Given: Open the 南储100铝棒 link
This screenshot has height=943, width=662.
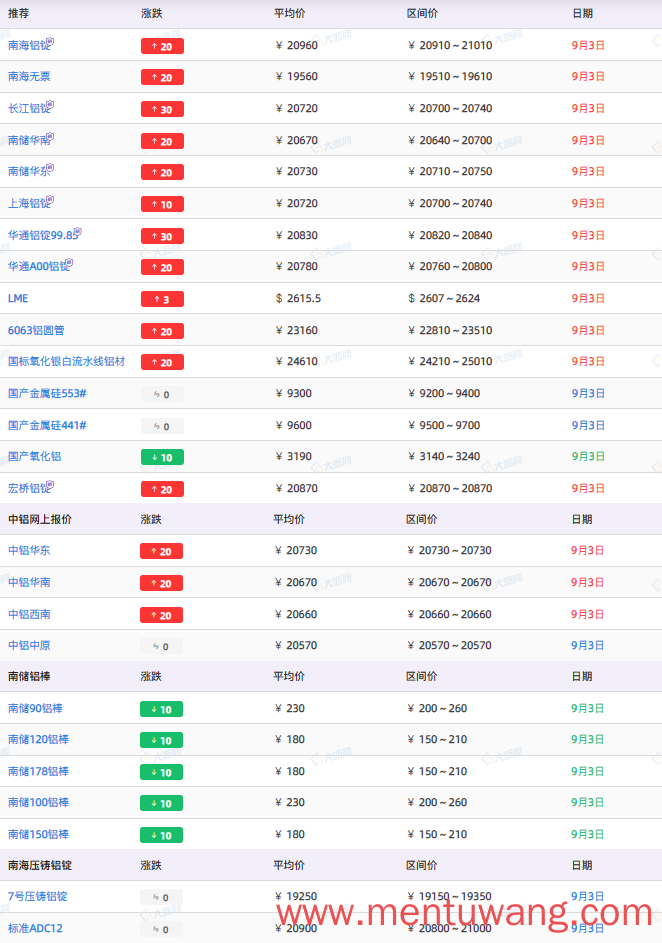Looking at the screenshot, I should point(38,802).
